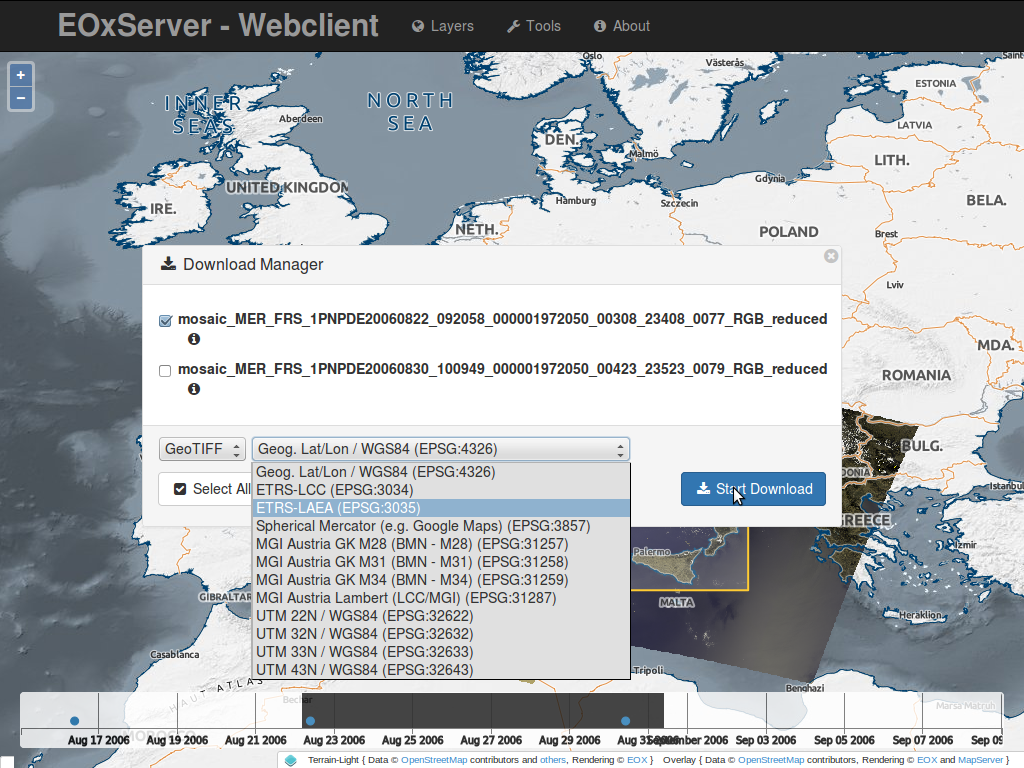Click the timeline dot near Aug 17 2006
The height and width of the screenshot is (768, 1024).
(x=74, y=721)
